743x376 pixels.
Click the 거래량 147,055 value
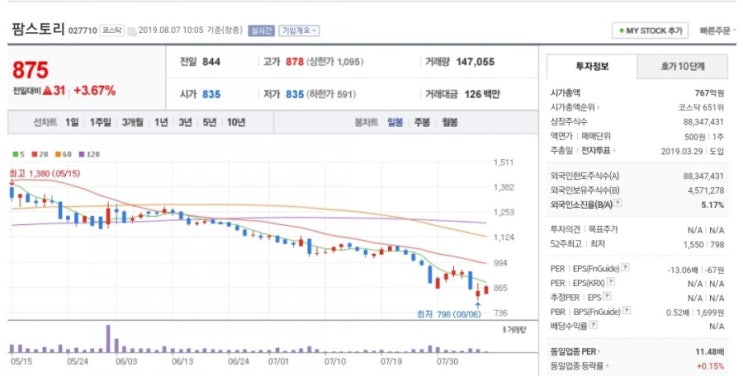(x=475, y=62)
